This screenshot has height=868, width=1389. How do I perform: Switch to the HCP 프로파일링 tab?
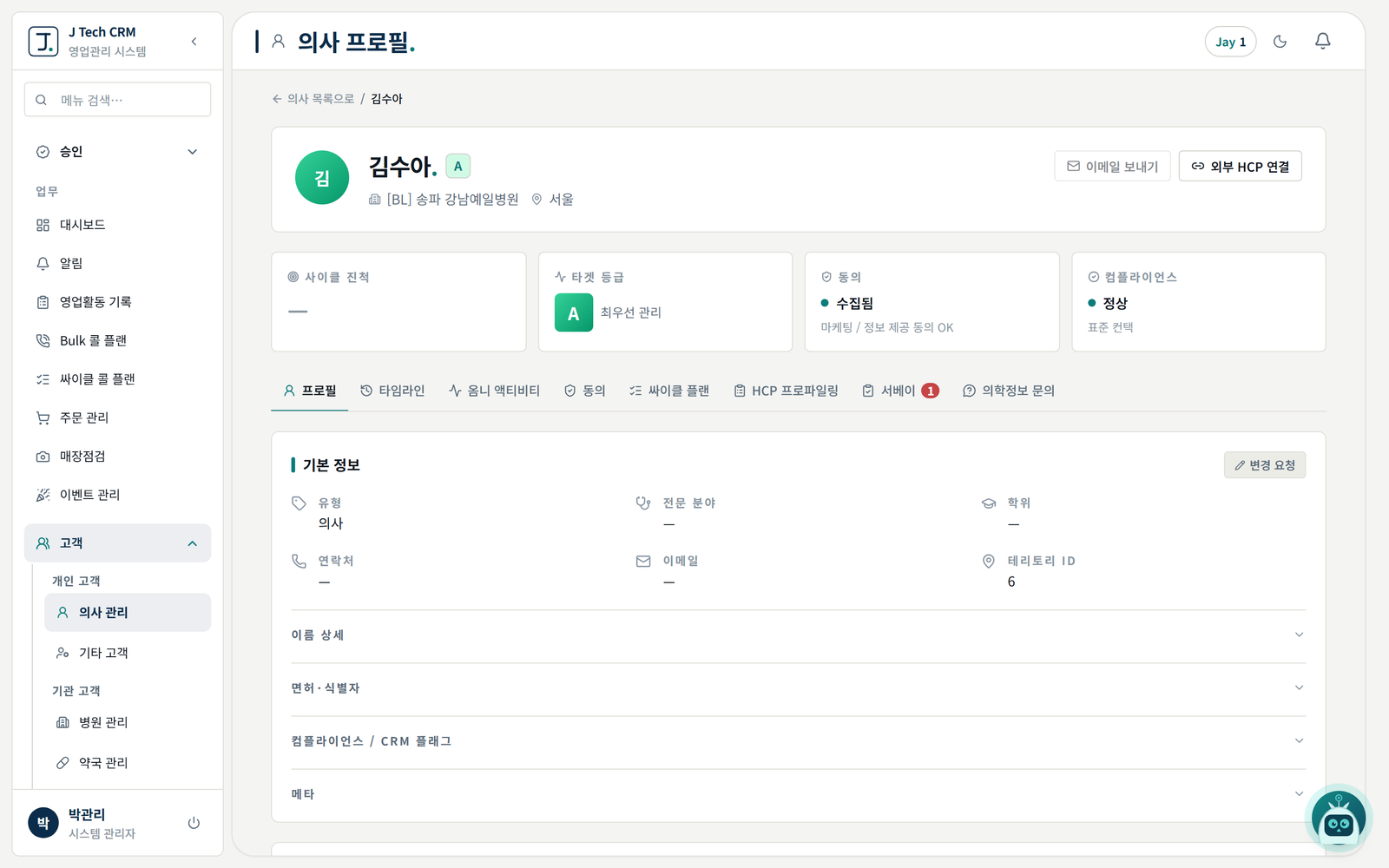point(786,391)
